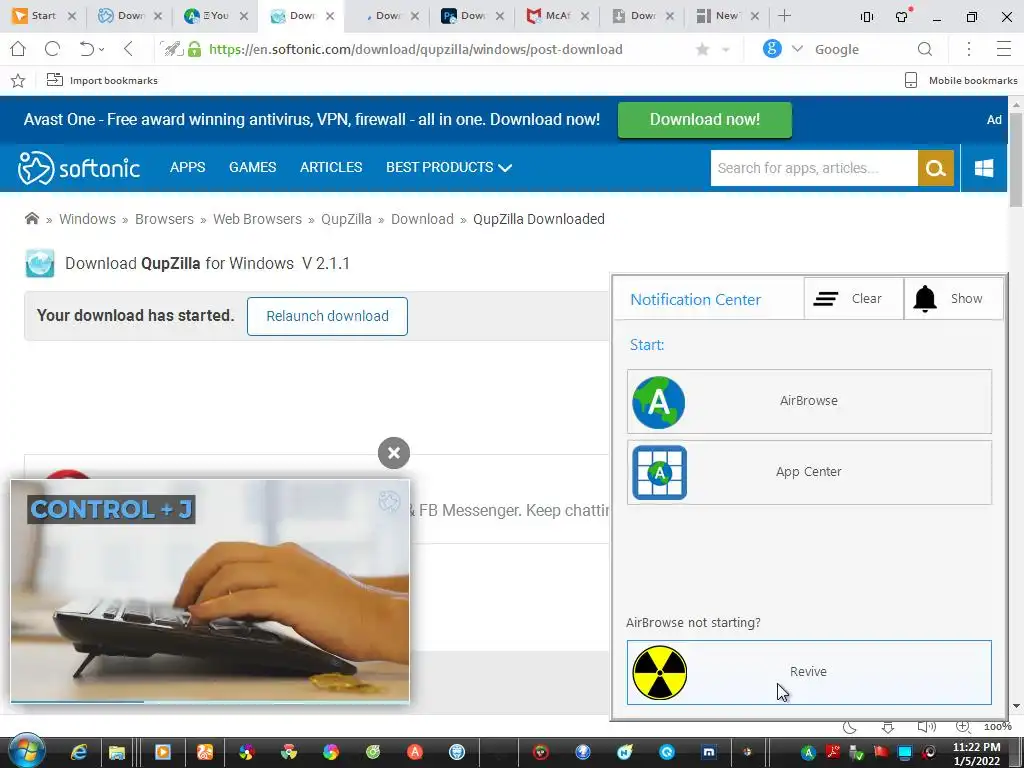
Task: Open Mobile bookmarks
Action: [961, 80]
